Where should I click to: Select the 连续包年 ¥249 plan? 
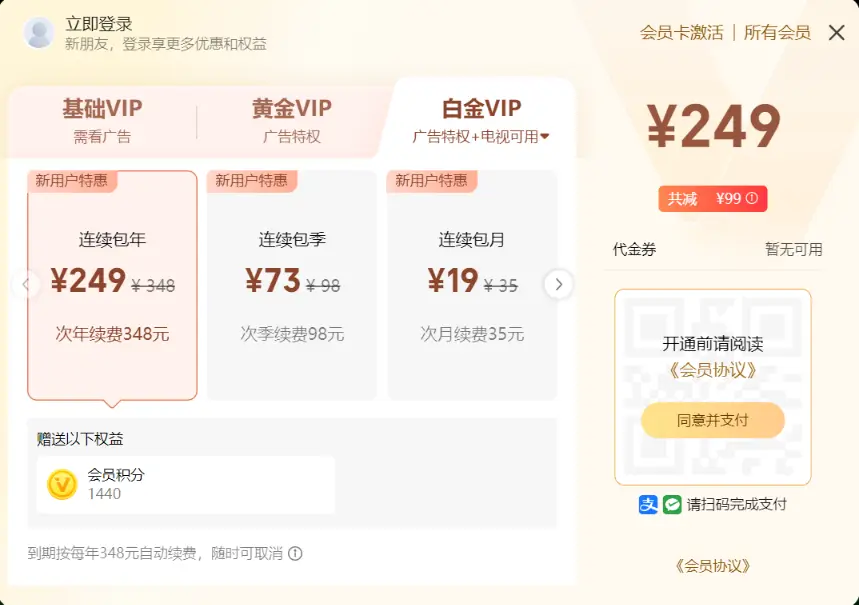coord(112,285)
